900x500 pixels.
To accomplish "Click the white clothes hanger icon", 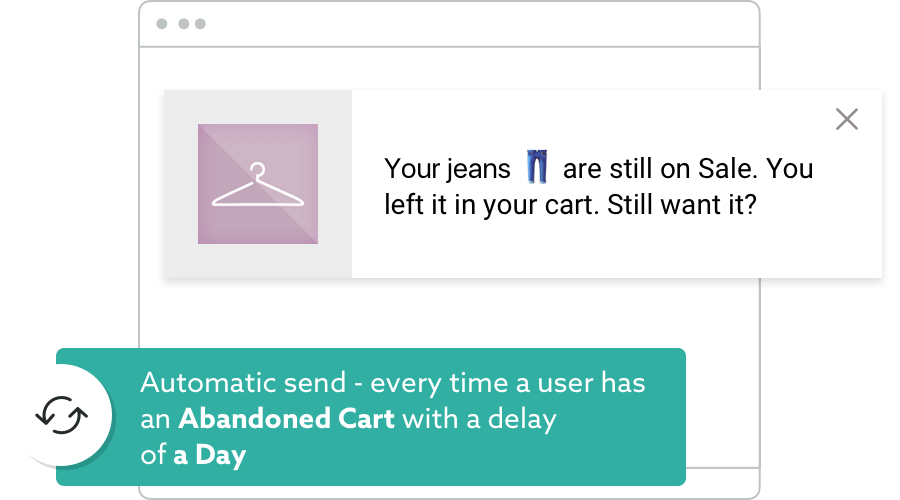I will (x=258, y=186).
